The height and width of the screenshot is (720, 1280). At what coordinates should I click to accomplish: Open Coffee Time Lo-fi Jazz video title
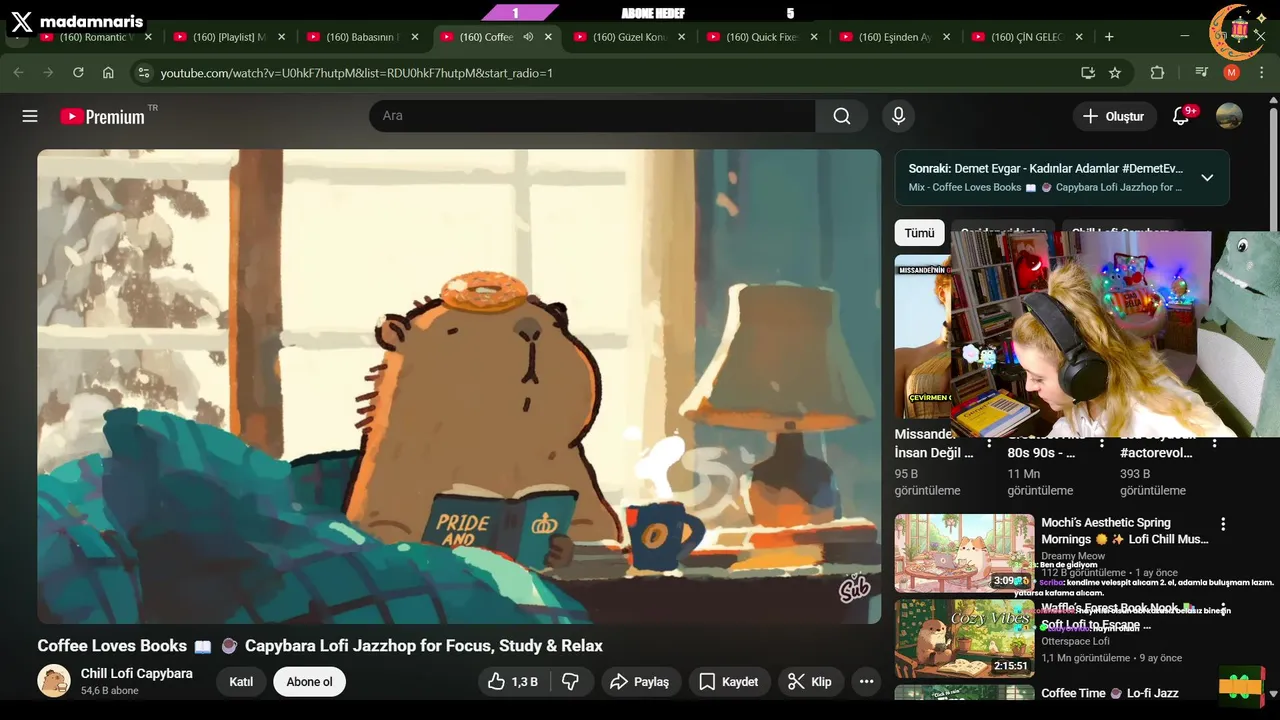click(x=1110, y=693)
